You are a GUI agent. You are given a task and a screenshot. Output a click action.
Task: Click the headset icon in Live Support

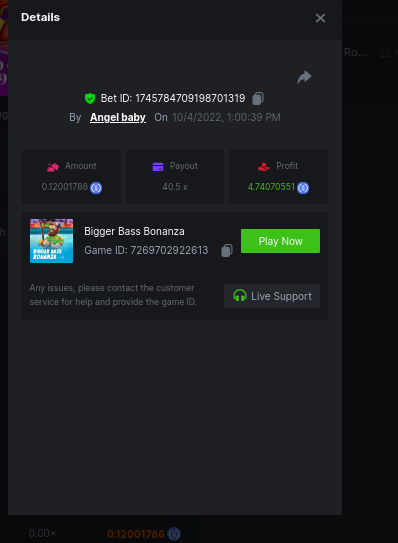pyautogui.click(x=240, y=295)
